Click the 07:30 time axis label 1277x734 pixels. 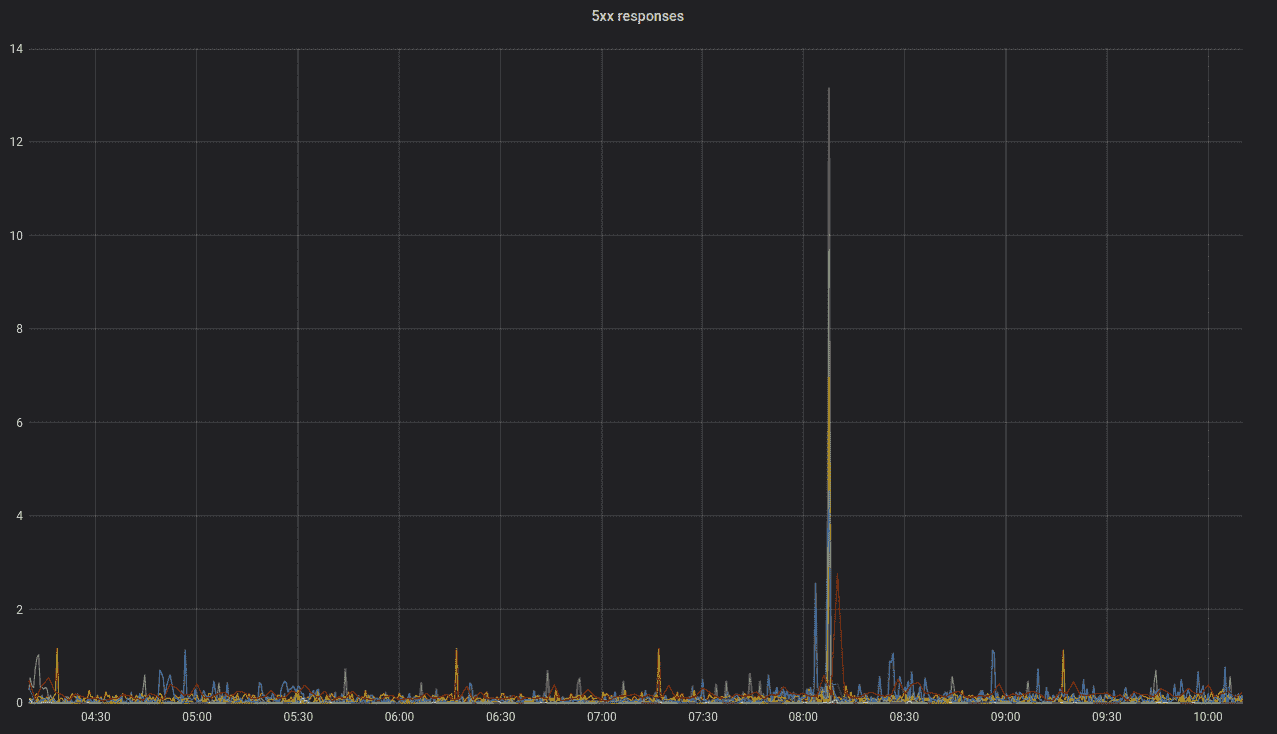(703, 717)
